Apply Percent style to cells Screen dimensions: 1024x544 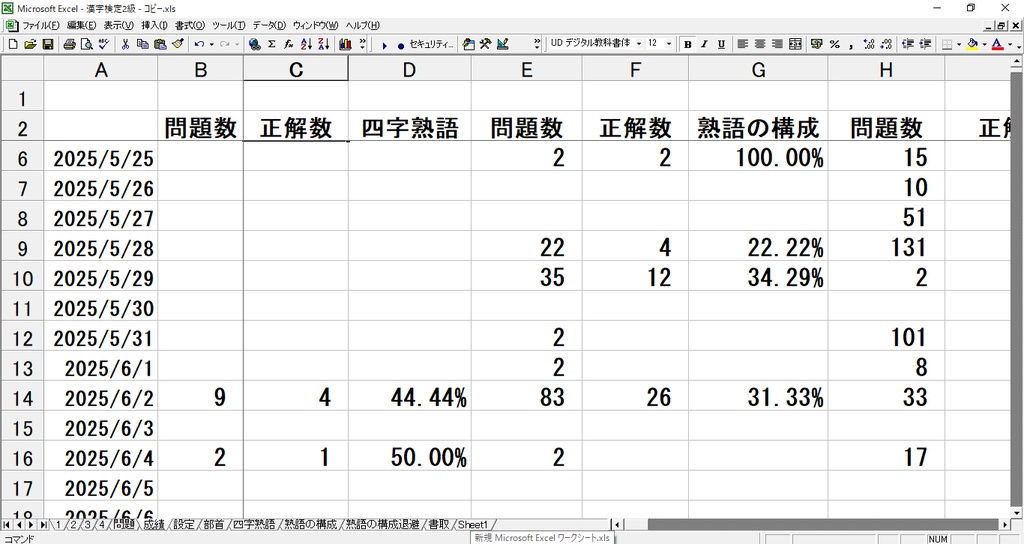click(834, 44)
